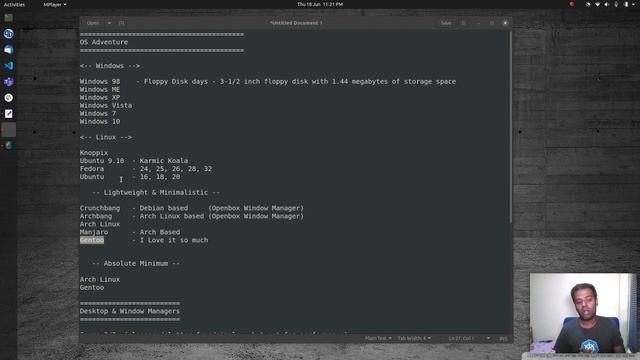Viewport: 640px width, 360px height.
Task: Click the 'Windows ME' line
Action: (100, 89)
